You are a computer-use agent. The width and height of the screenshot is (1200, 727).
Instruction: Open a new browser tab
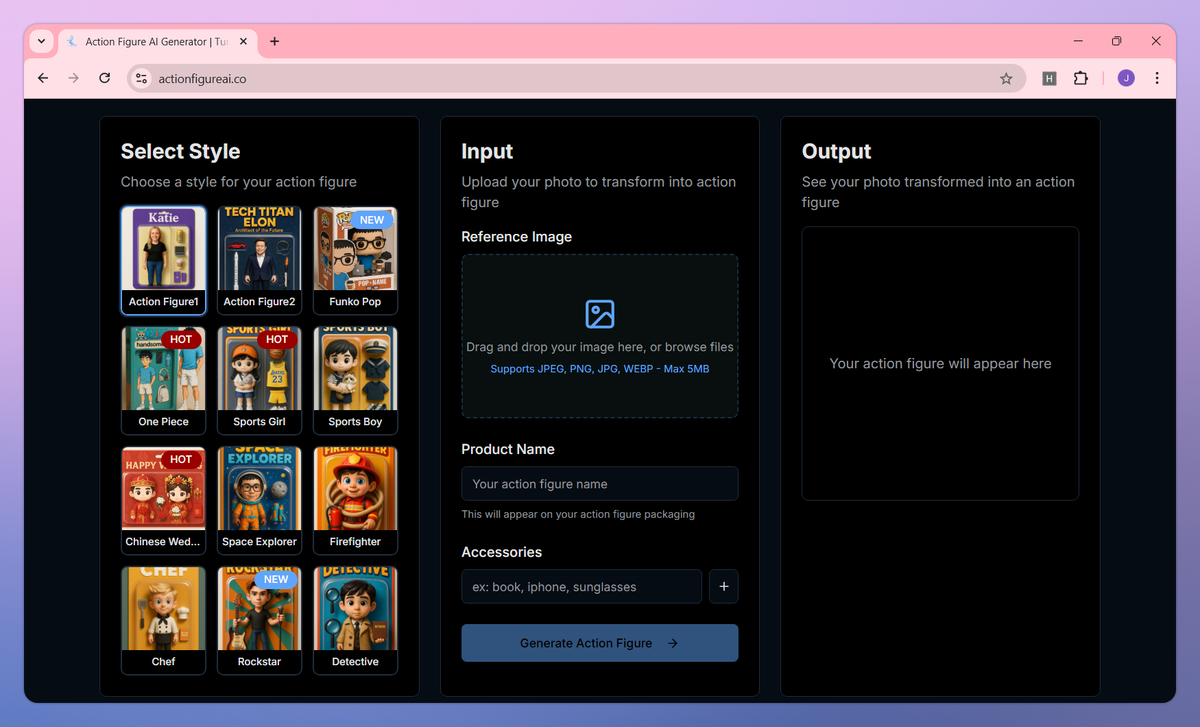(274, 42)
